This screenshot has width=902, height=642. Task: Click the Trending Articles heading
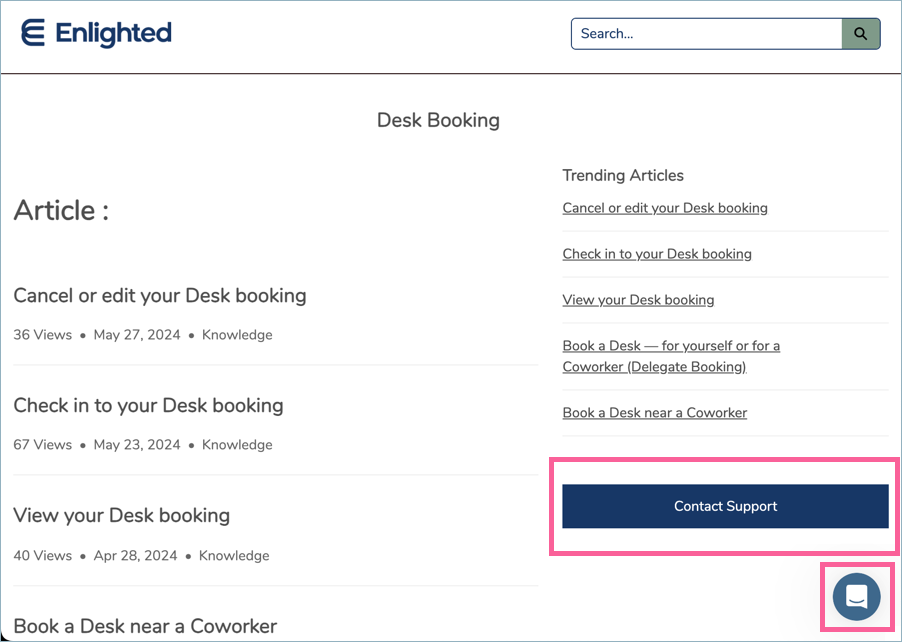(x=623, y=175)
